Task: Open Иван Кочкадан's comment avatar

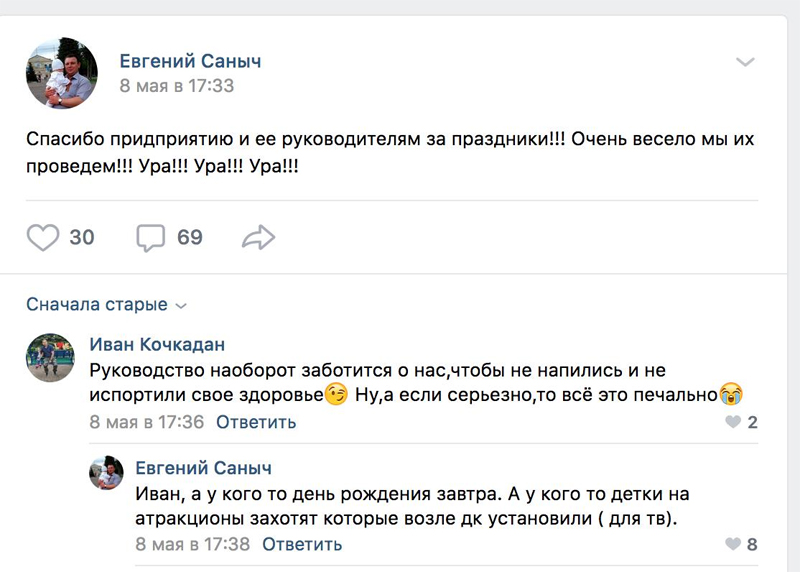Action: coord(50,358)
